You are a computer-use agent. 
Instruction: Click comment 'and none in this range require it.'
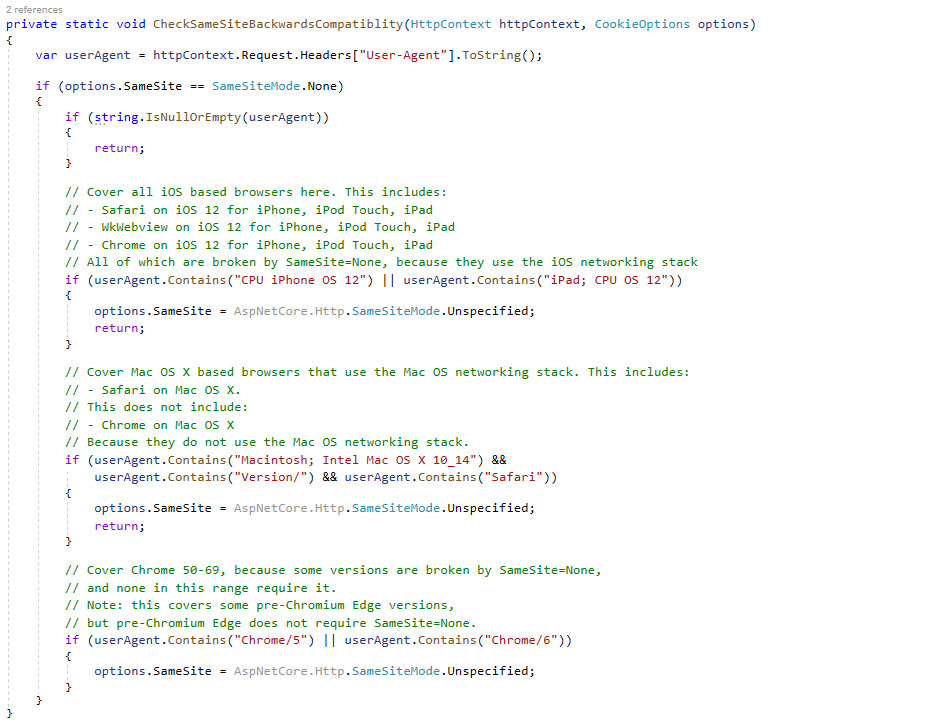click(x=201, y=588)
